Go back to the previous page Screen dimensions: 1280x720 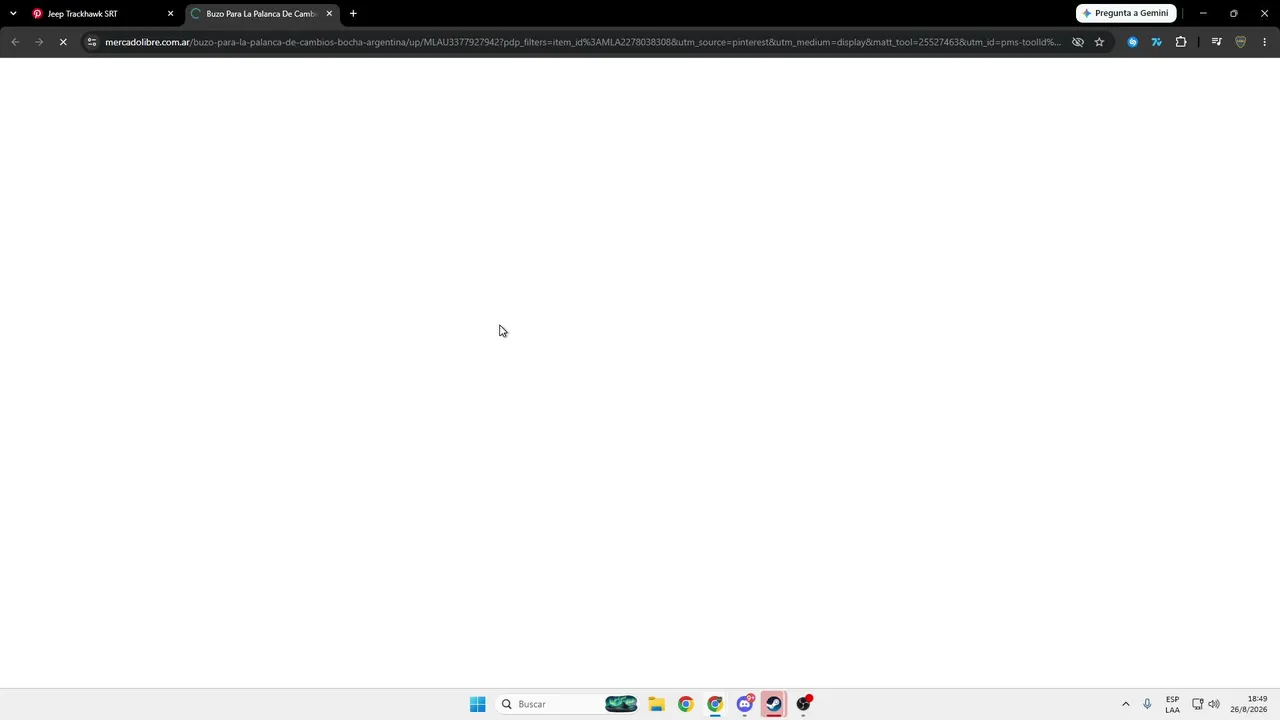pyautogui.click(x=15, y=42)
